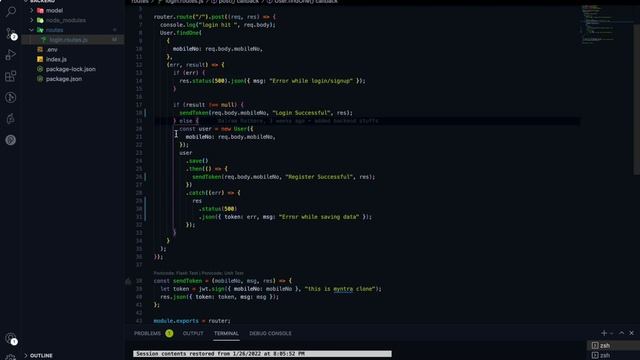Add a new terminal with plus icon
Viewport: 640px width, 360px height.
604,333
